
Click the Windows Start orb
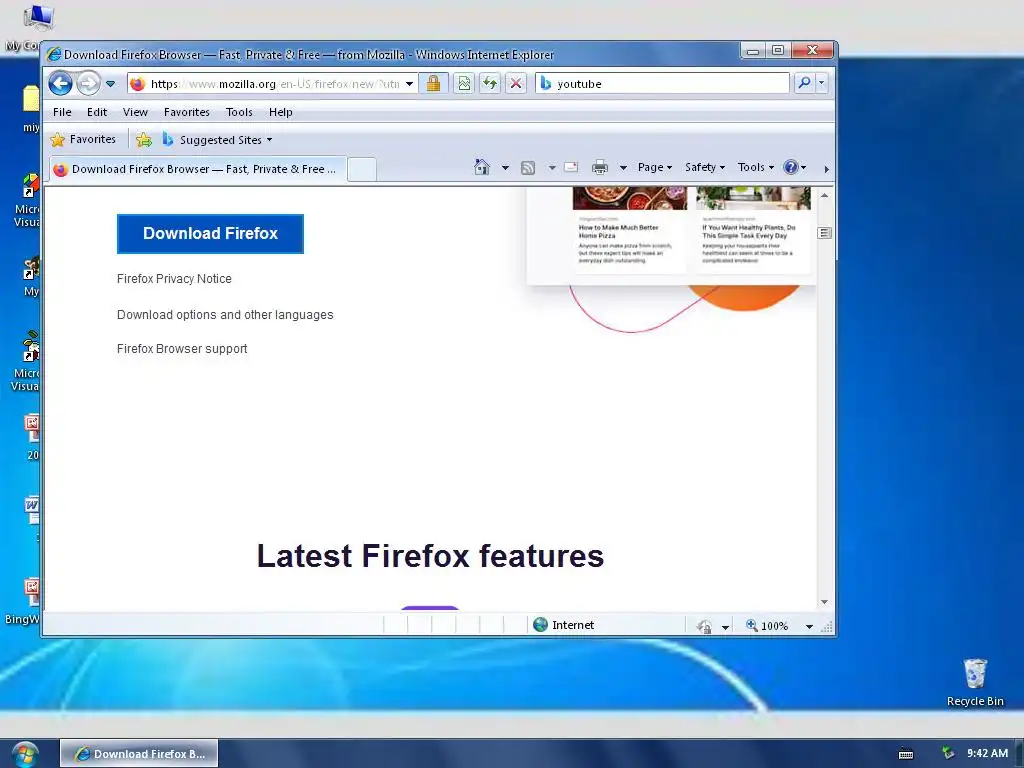[24, 756]
